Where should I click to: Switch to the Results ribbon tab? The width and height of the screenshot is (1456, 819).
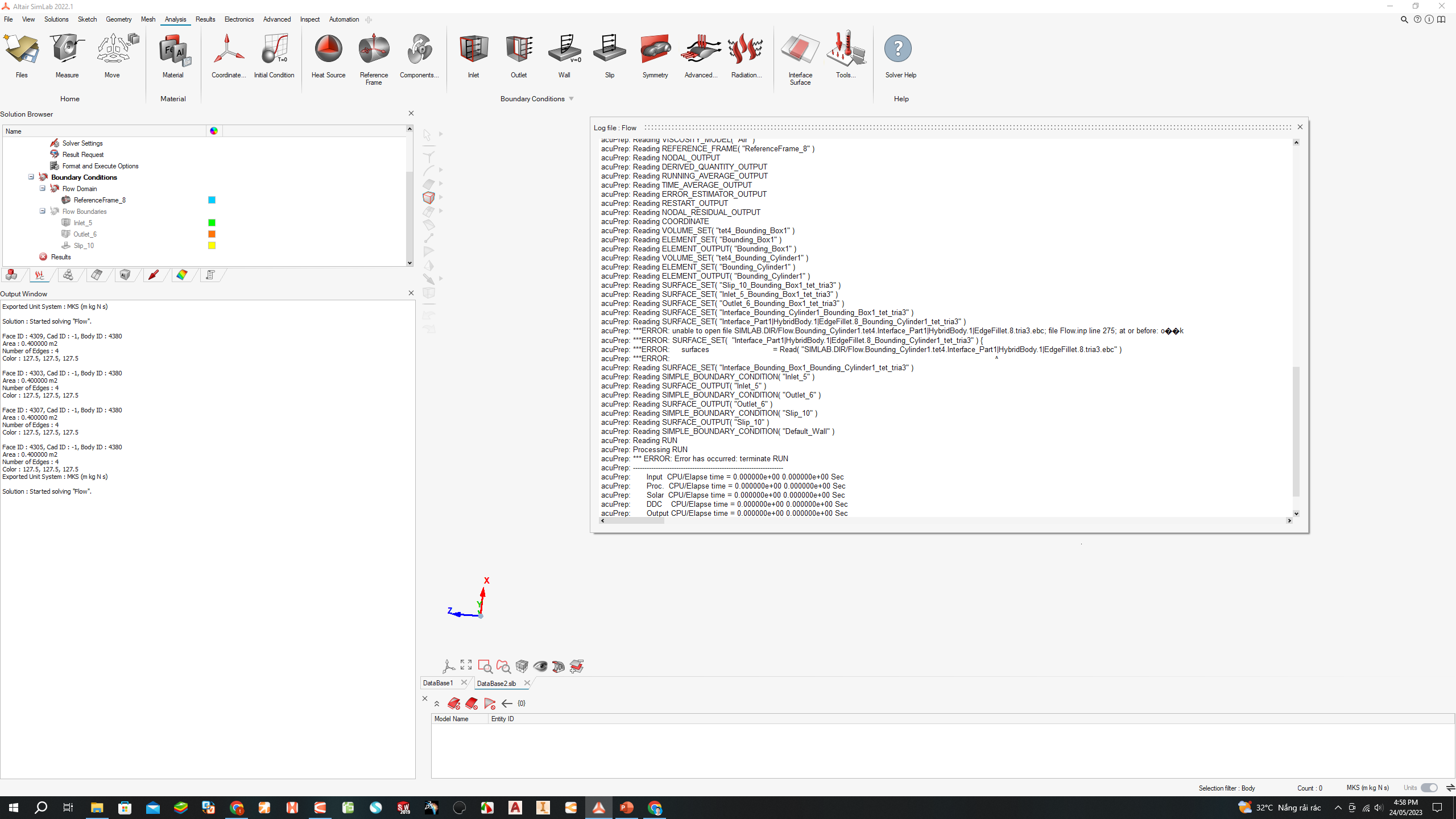205,19
